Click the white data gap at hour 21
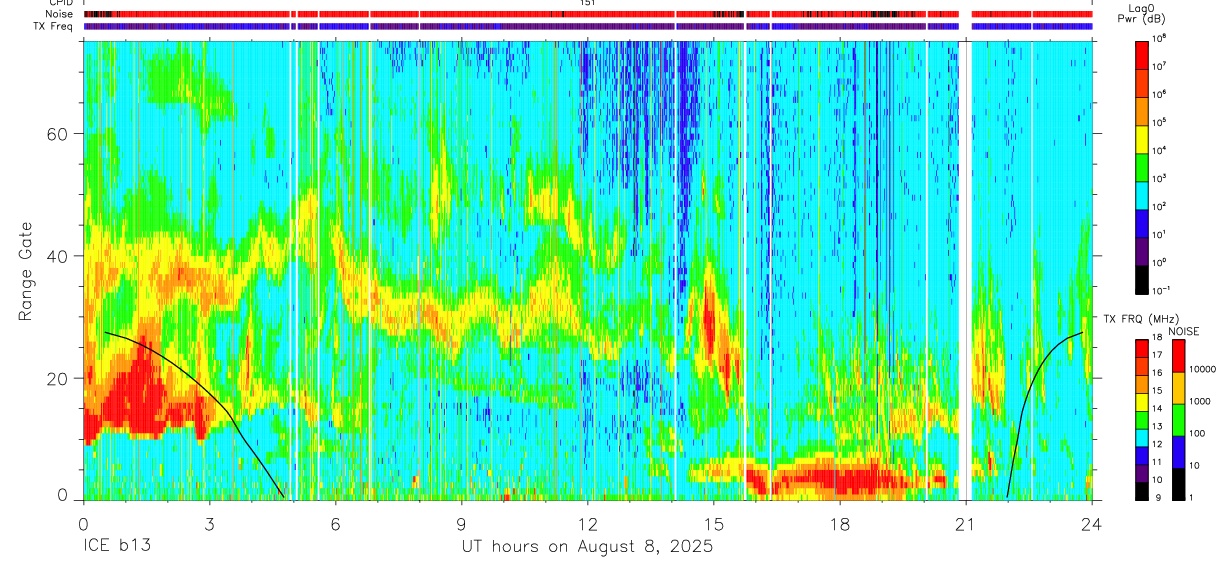The height and width of the screenshot is (567, 1228). coord(966,270)
